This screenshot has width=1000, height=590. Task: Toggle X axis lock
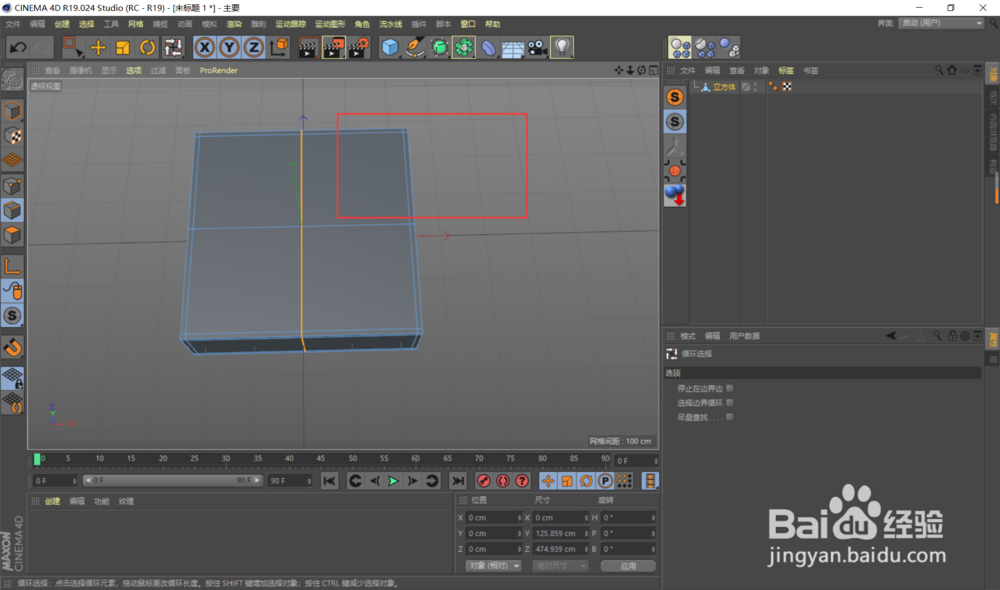204,47
